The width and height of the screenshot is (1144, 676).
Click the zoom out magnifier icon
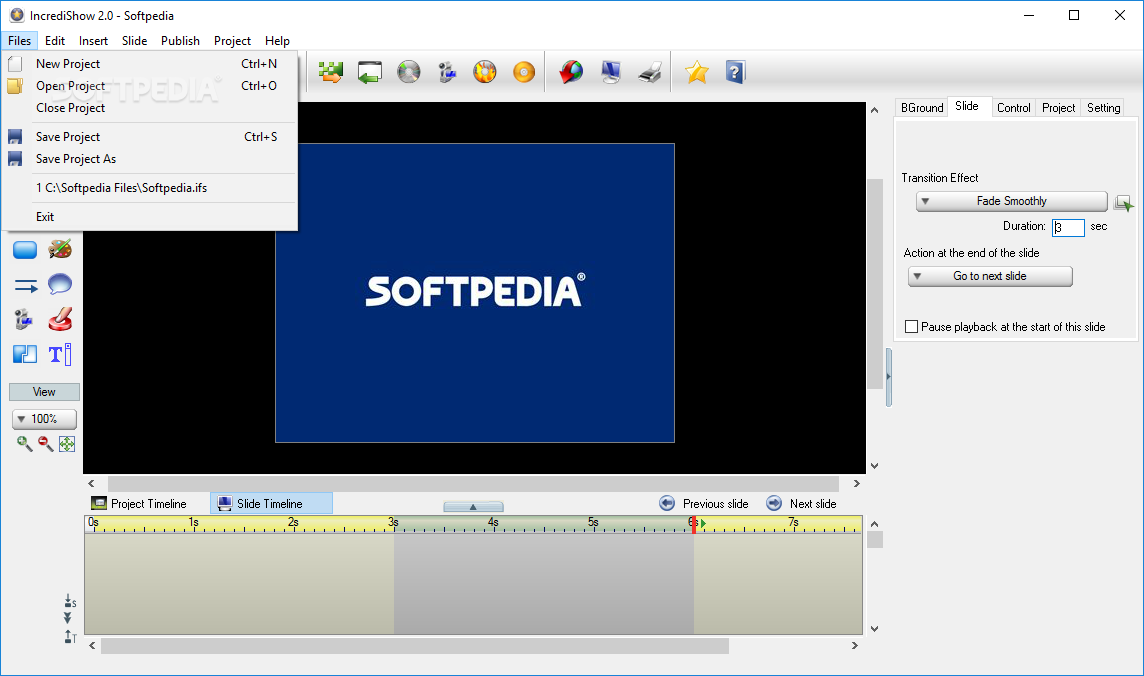pyautogui.click(x=45, y=443)
